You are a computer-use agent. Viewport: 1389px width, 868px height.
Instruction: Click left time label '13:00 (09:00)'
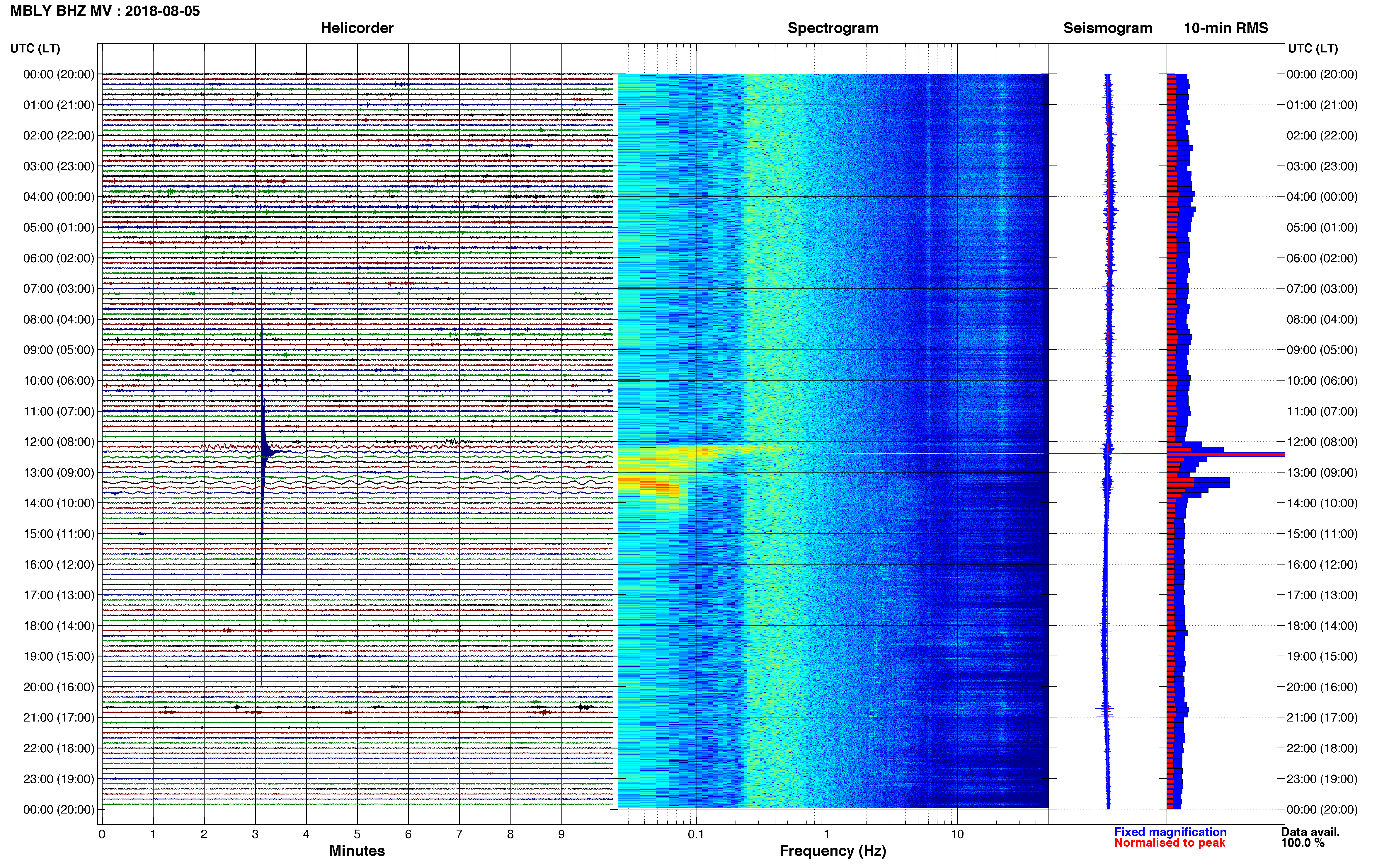[59, 473]
